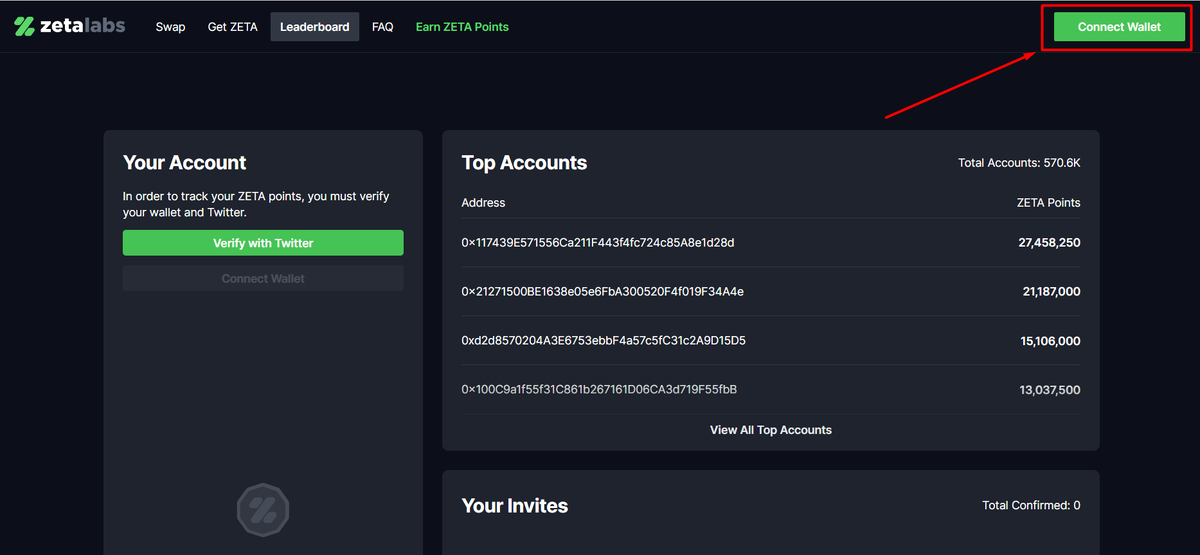Screen dimensions: 1200x555
Task: Open the Swap page
Action: click(170, 27)
